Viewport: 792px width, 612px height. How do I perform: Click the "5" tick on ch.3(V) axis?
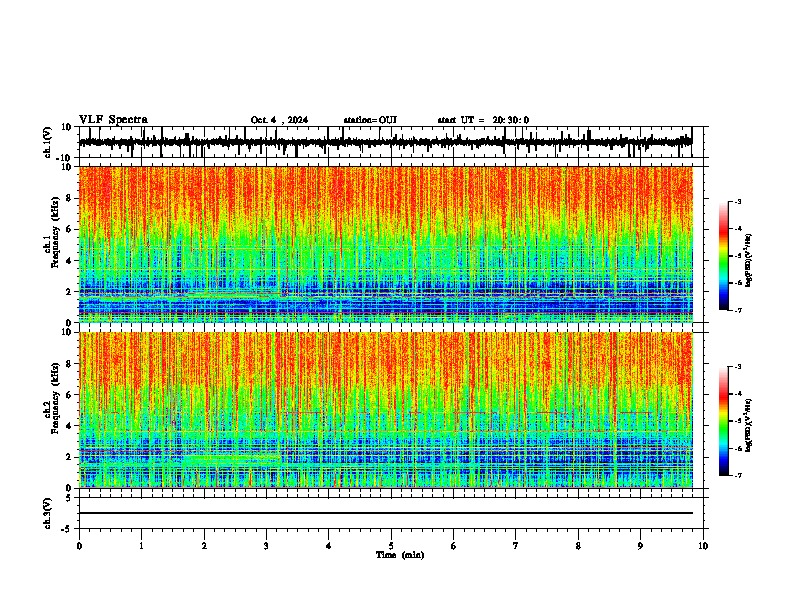click(x=70, y=498)
